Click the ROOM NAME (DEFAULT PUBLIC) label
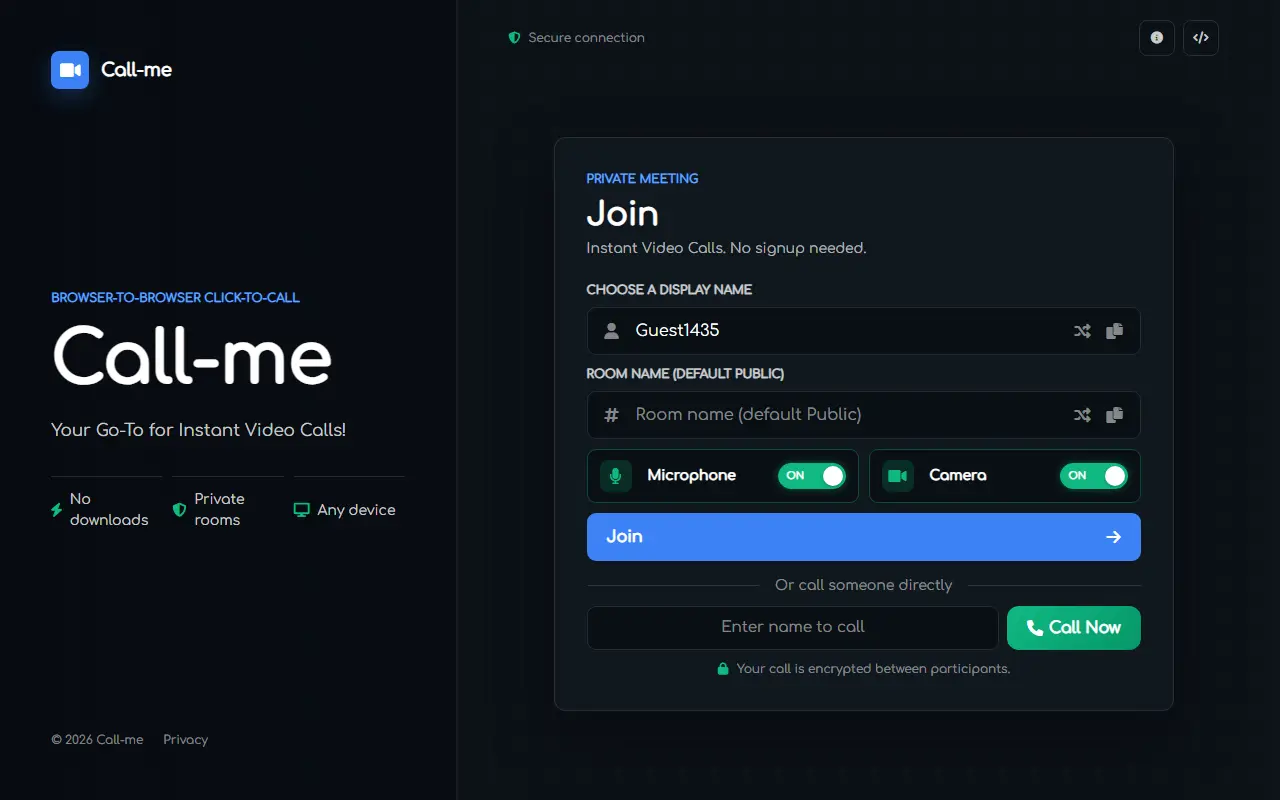 pos(685,374)
